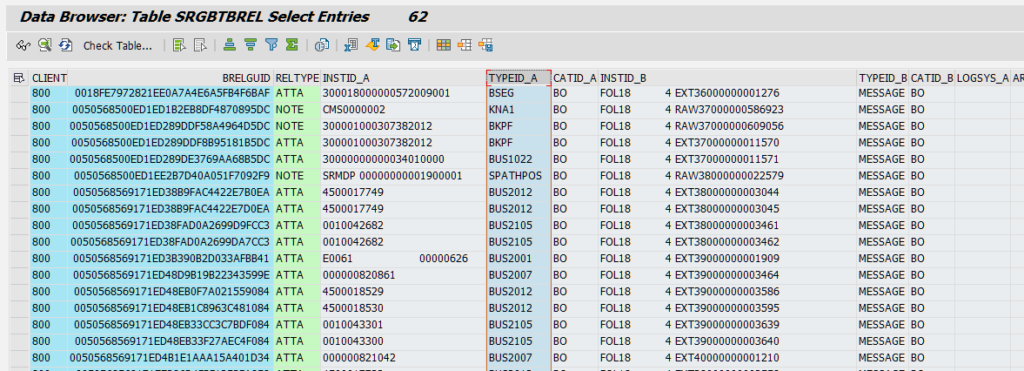Click INSTID_B cell ending RAW37000000609056
The width and height of the screenshot is (1024, 371).
727,126
